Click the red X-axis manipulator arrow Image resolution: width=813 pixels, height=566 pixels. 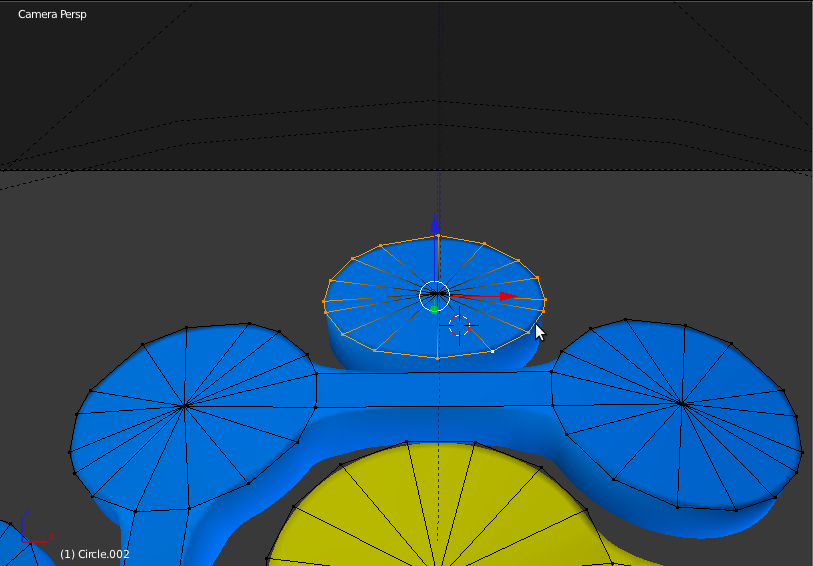(x=508, y=296)
